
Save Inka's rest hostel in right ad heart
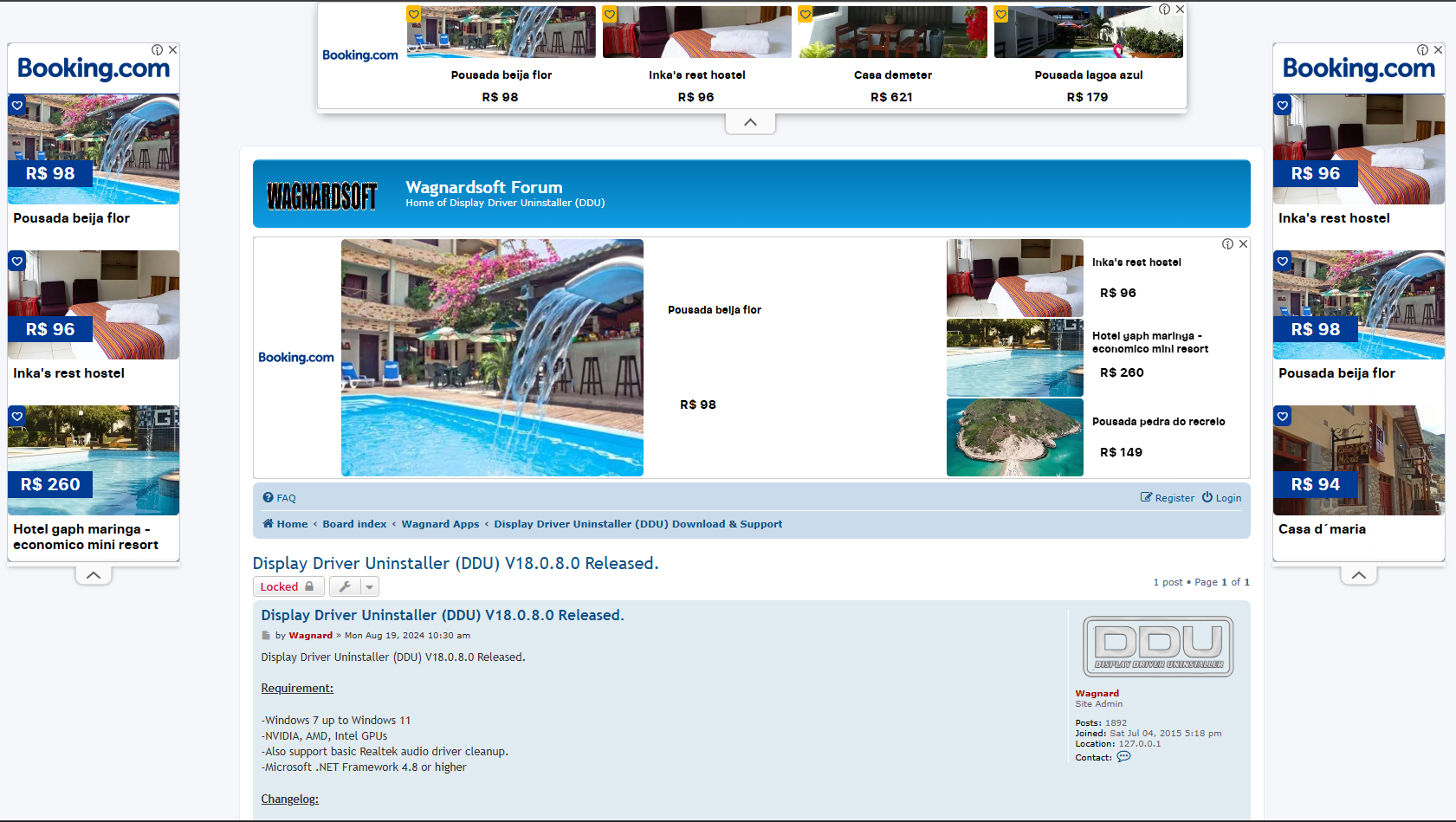[x=1283, y=106]
